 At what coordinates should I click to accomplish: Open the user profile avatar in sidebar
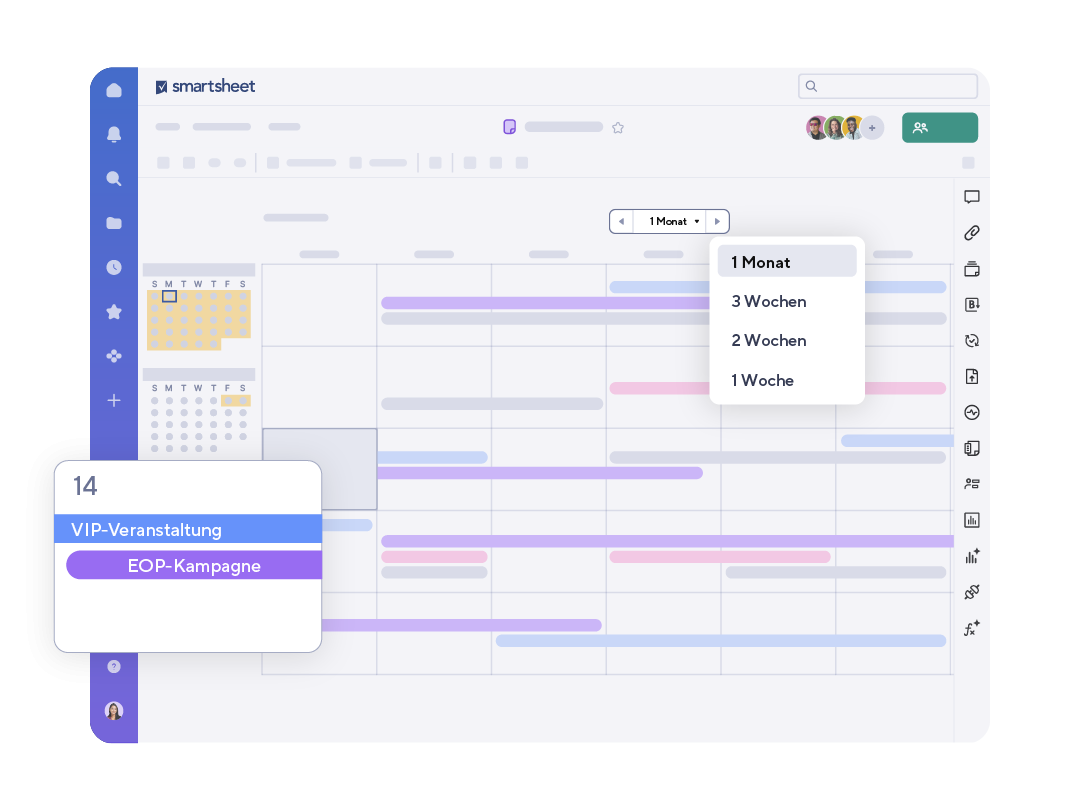click(x=114, y=710)
